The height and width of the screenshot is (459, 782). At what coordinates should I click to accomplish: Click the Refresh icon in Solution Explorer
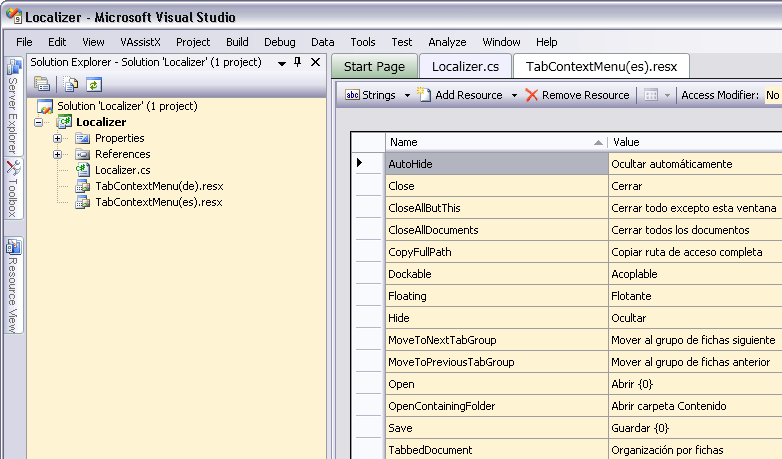click(93, 84)
